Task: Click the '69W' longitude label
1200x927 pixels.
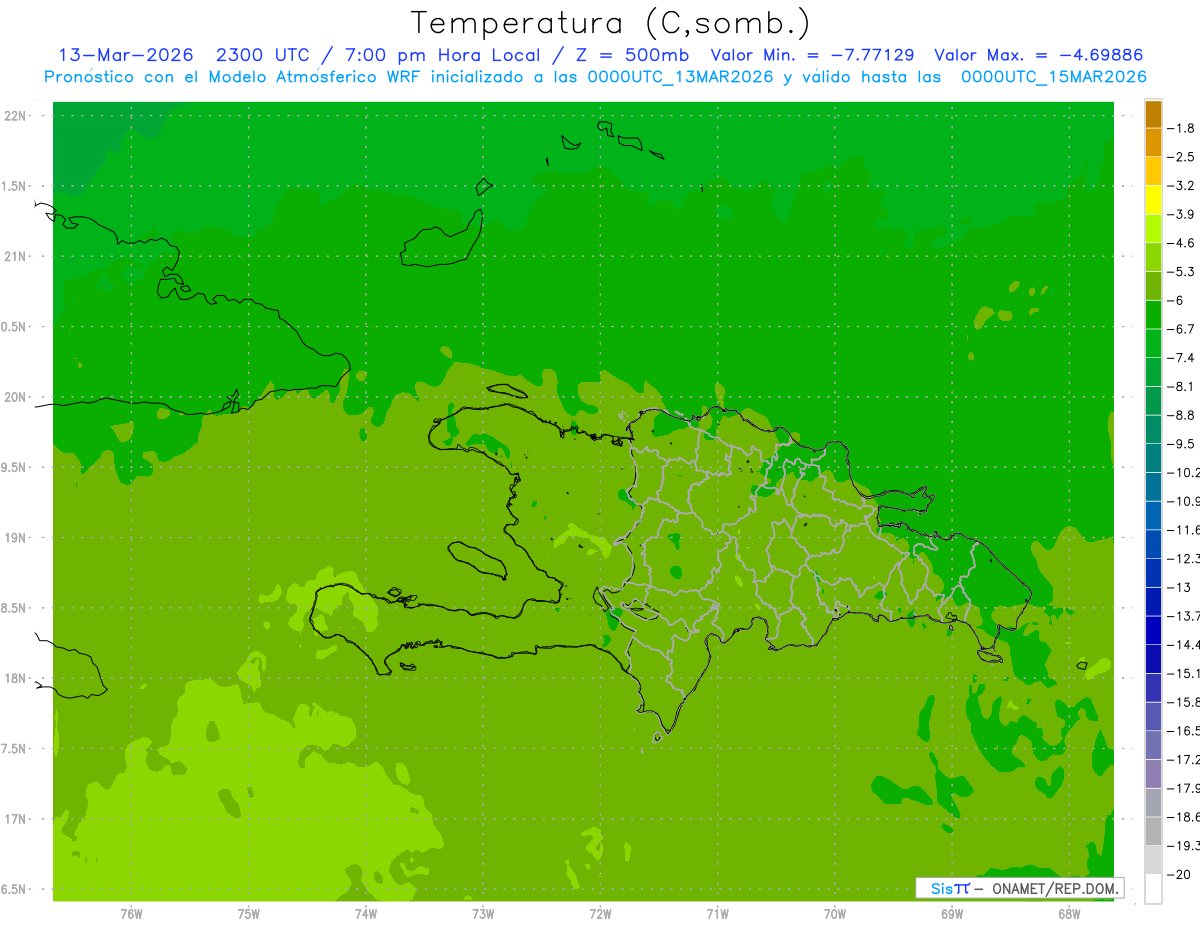Action: tap(952, 914)
